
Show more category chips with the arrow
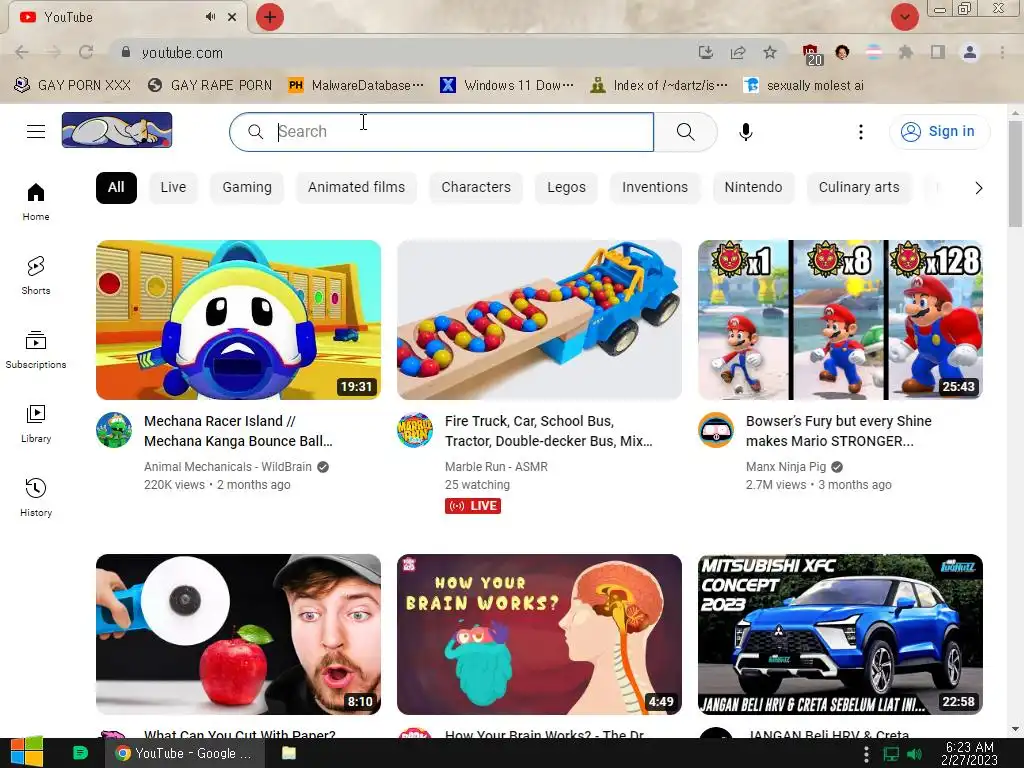tap(978, 188)
